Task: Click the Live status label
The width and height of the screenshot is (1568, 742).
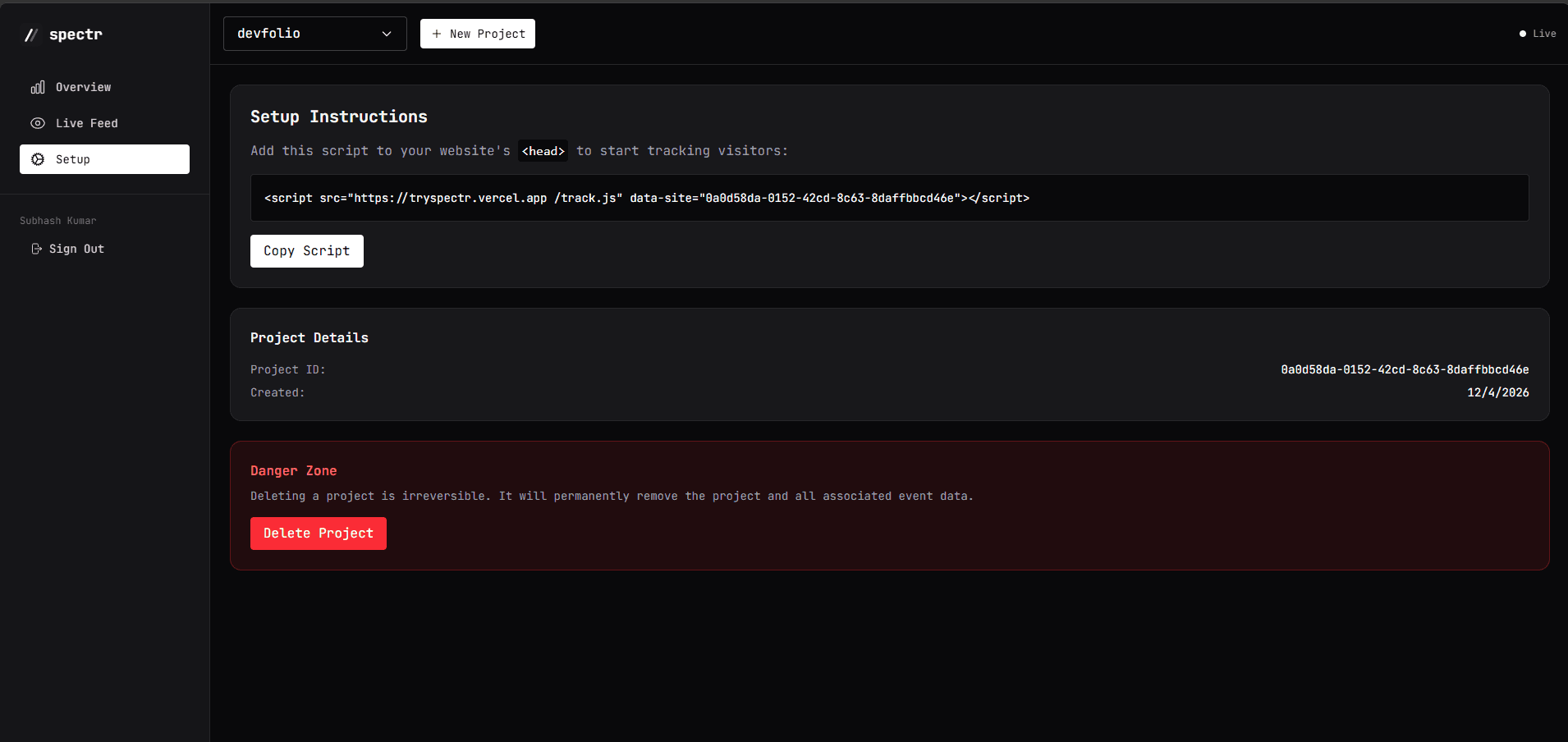Action: click(x=1544, y=34)
